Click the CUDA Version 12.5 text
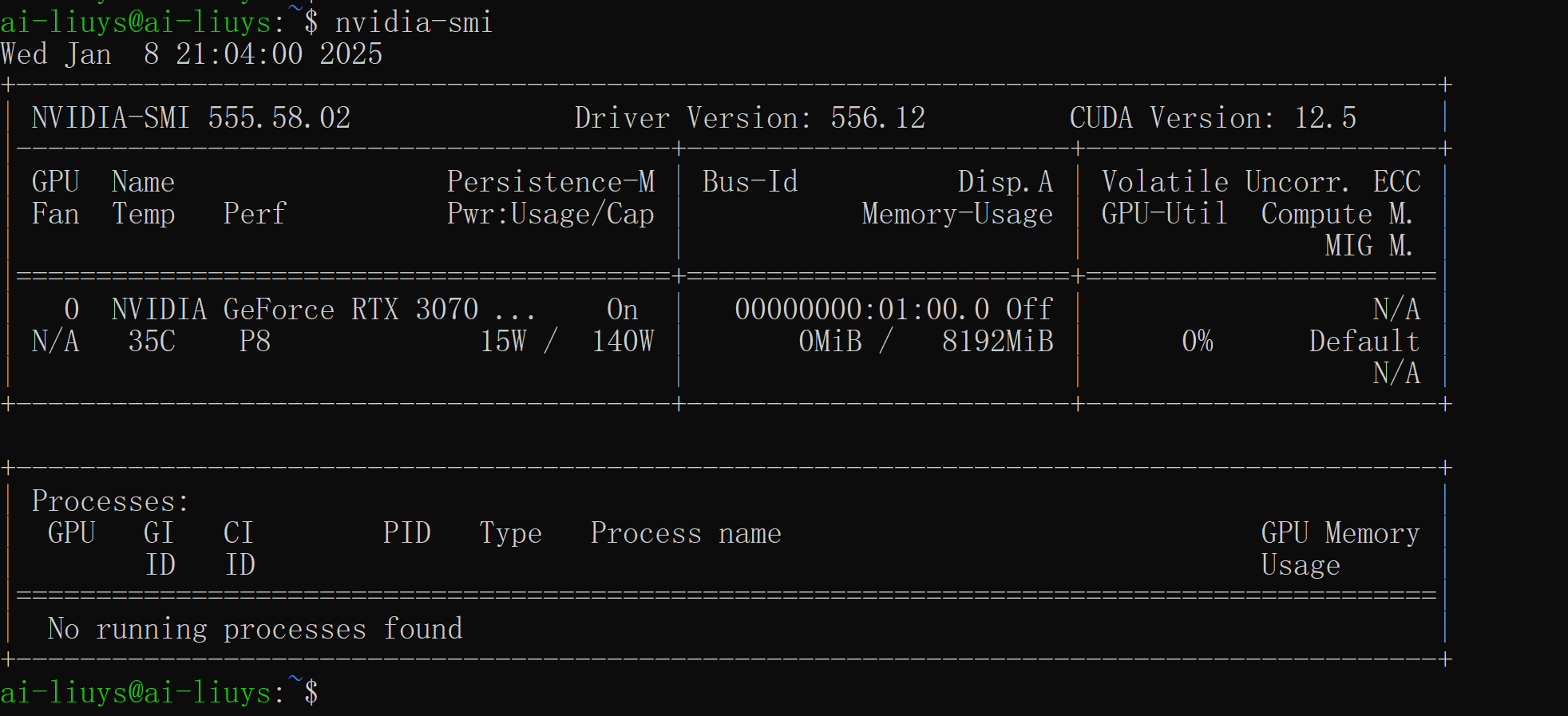 click(x=1212, y=118)
